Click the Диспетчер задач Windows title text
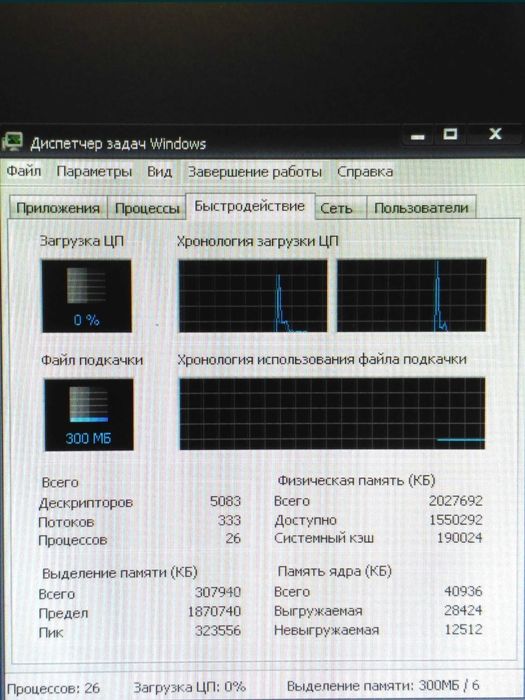This screenshot has height=700, width=525. pyautogui.click(x=118, y=144)
